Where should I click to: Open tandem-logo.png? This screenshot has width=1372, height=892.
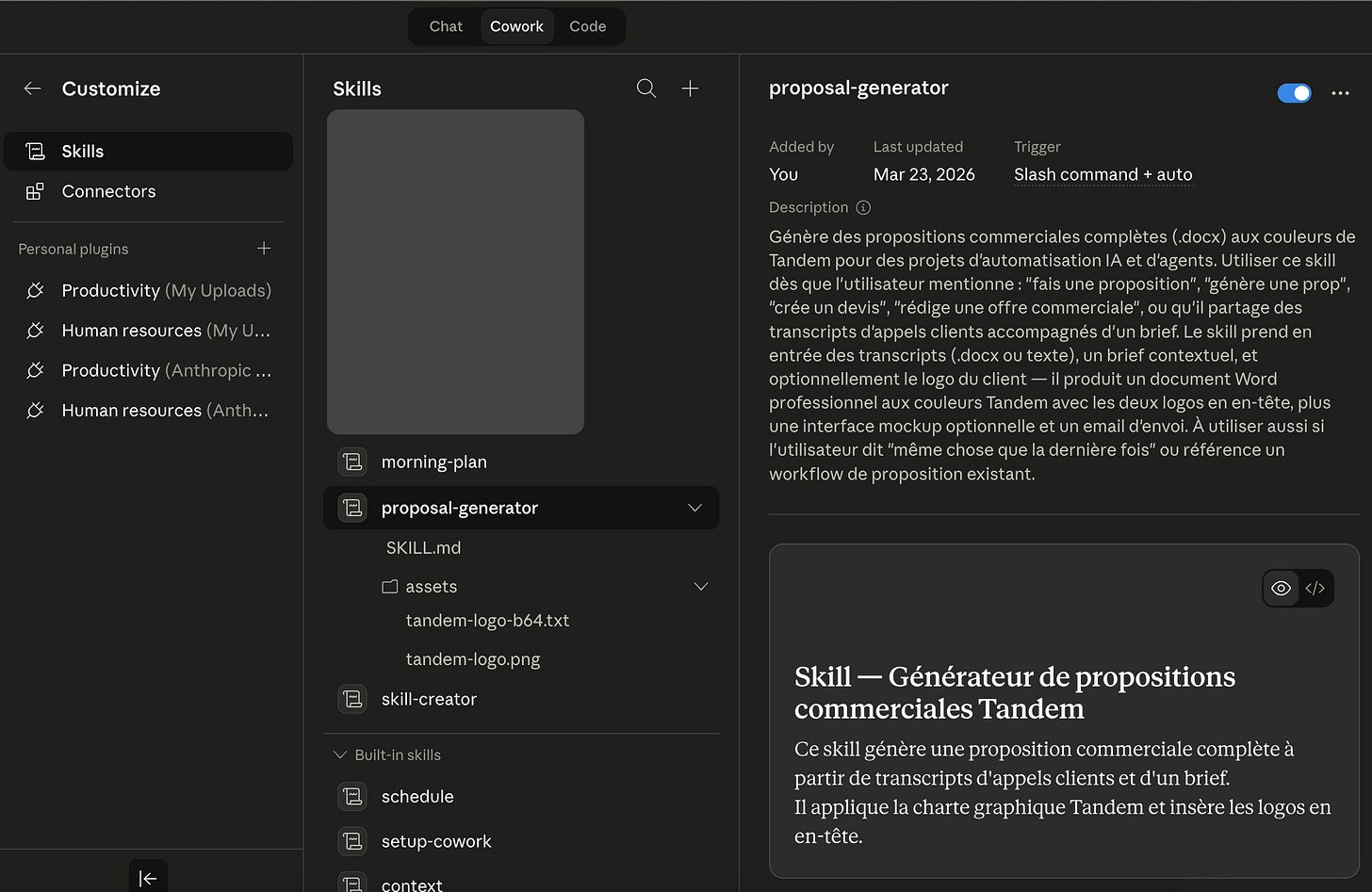point(473,659)
